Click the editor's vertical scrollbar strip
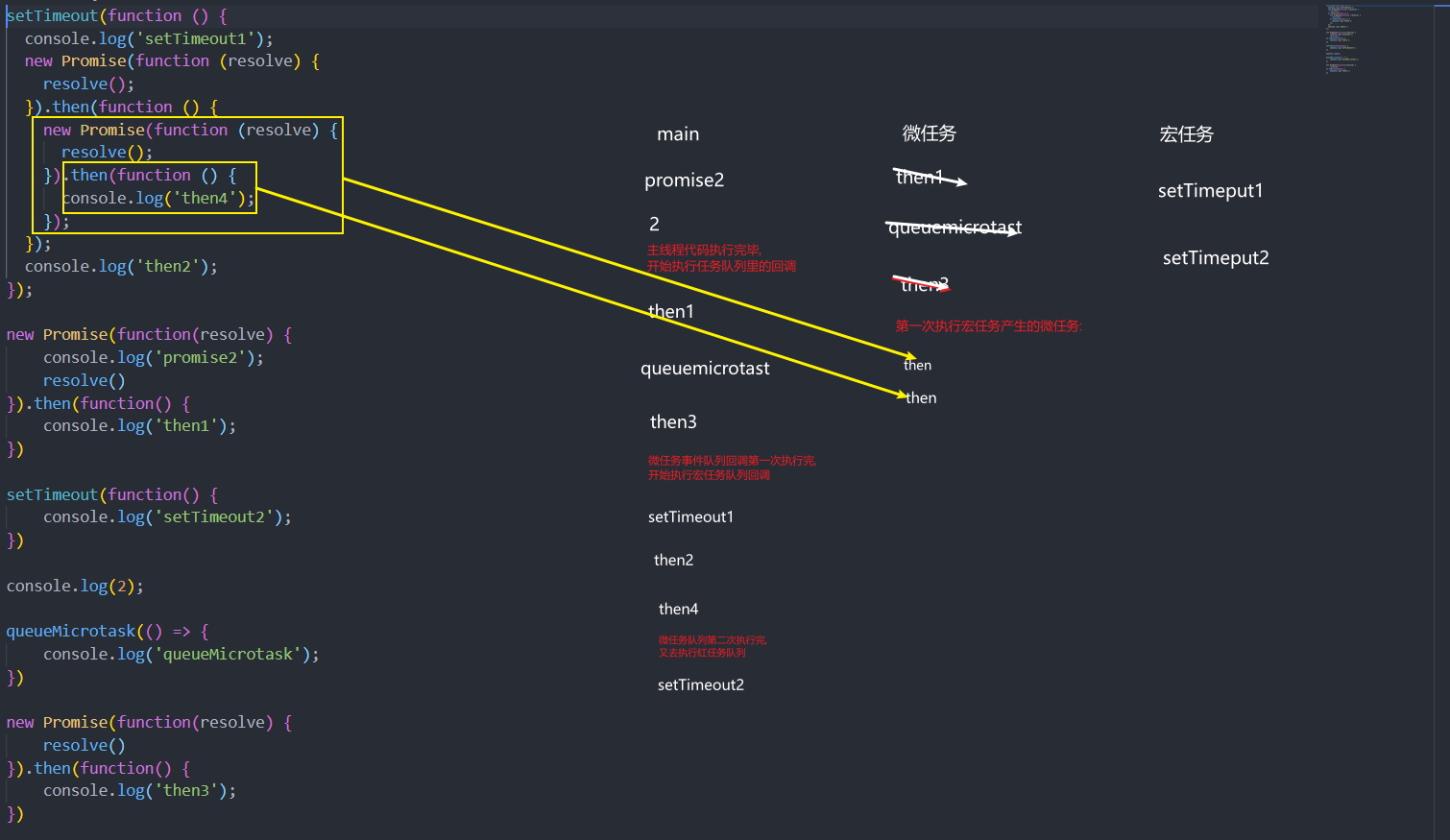 pyautogui.click(x=1441, y=420)
